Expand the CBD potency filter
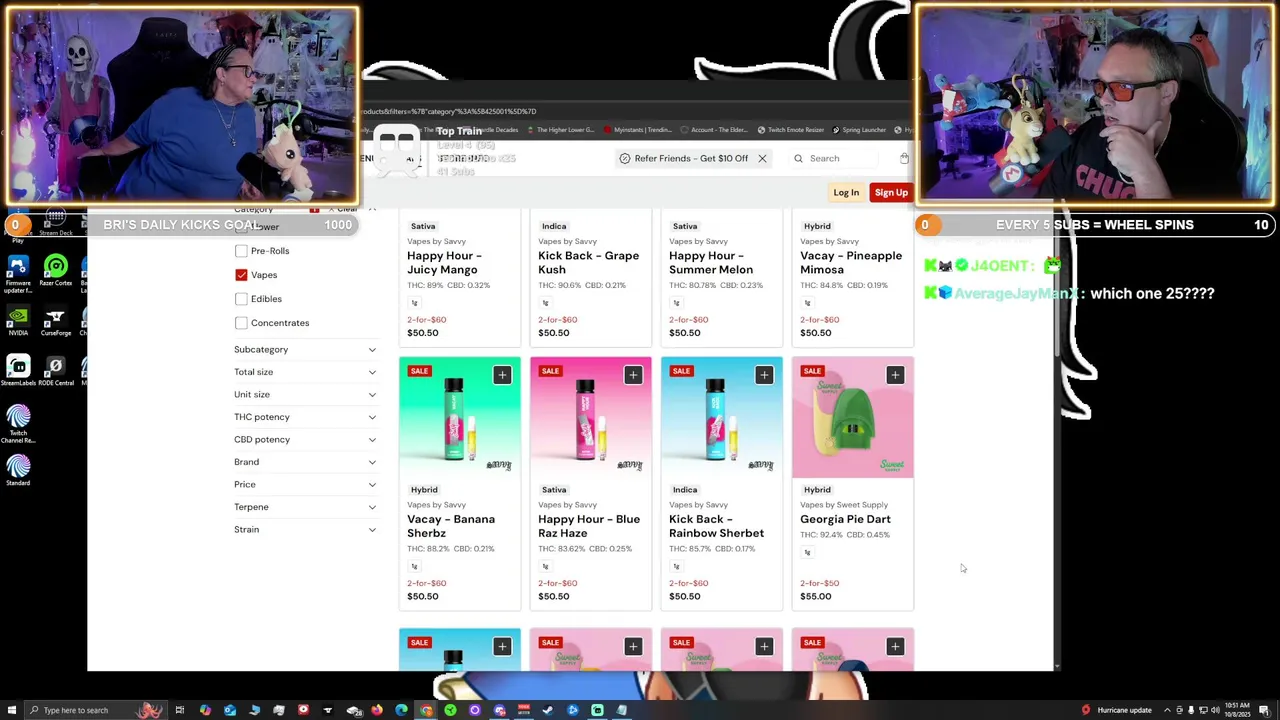1280x720 pixels. click(305, 439)
